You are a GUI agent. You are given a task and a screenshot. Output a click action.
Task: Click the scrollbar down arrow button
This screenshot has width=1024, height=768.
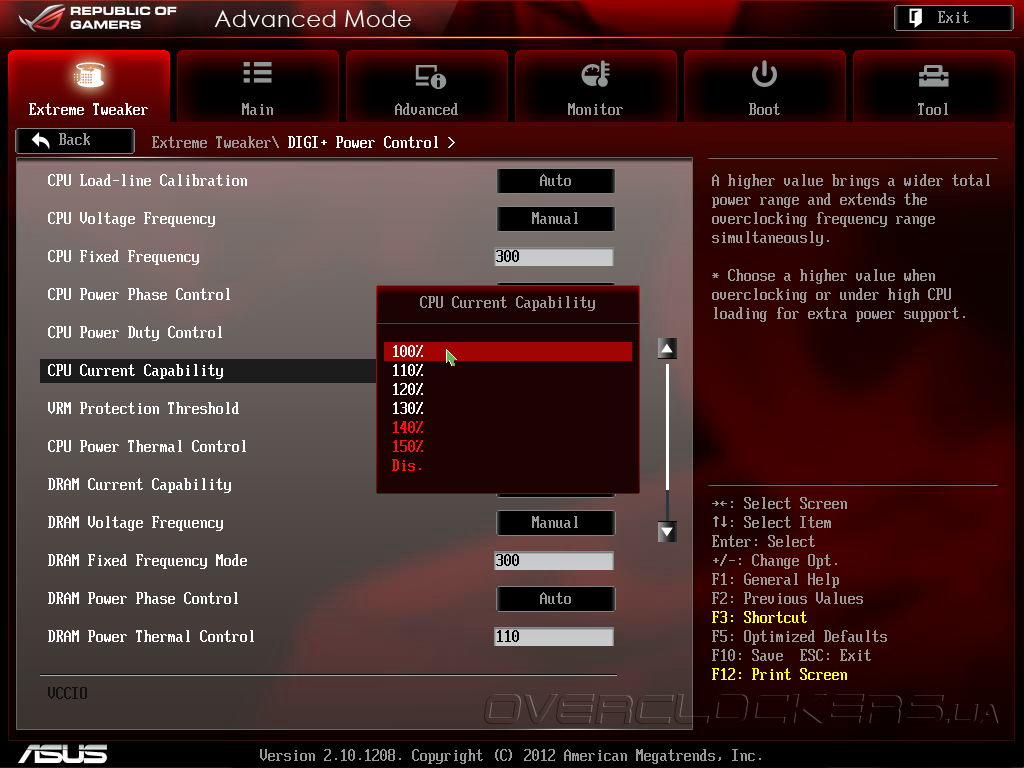pyautogui.click(x=667, y=532)
